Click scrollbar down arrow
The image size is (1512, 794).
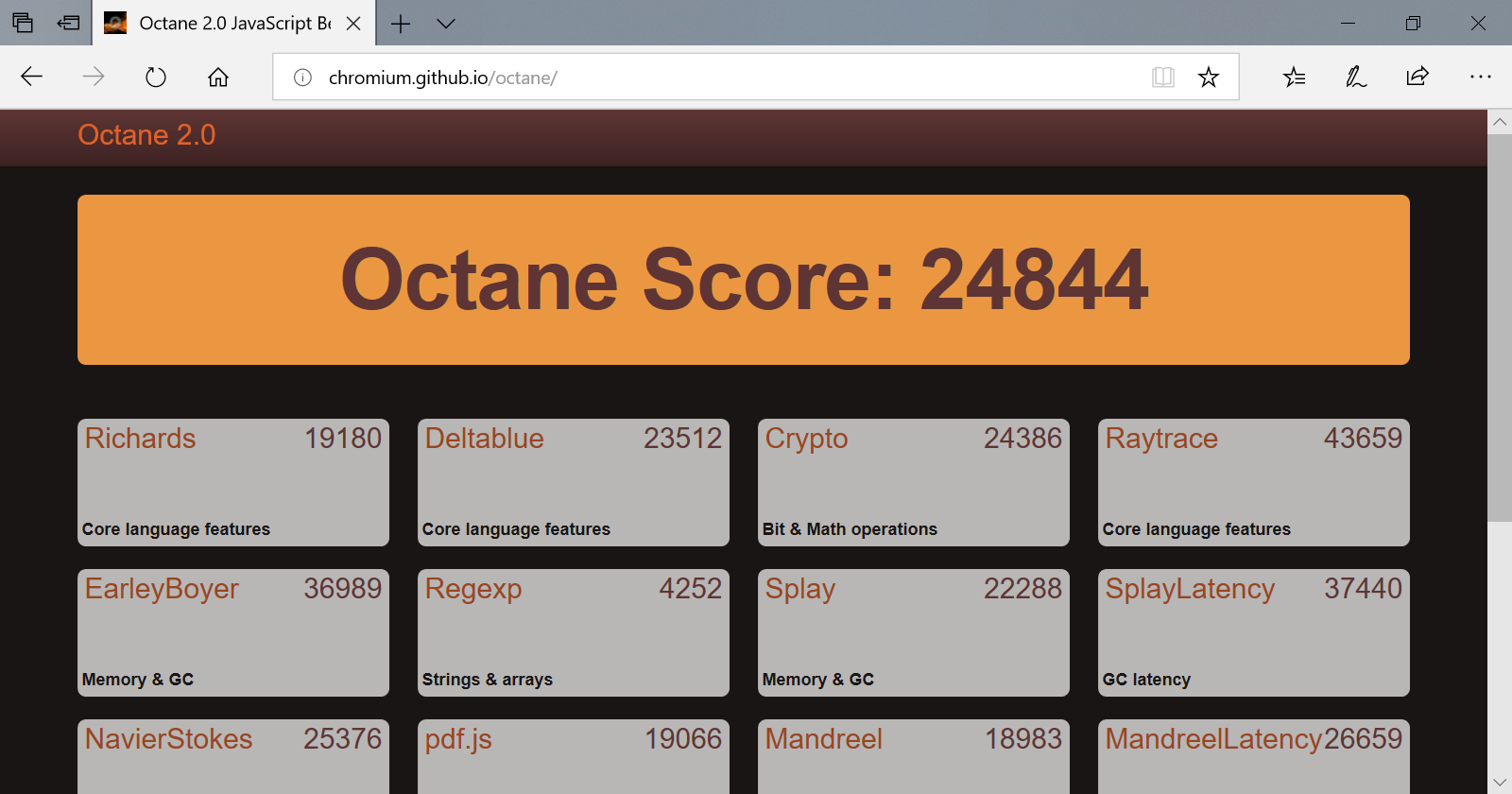click(1500, 783)
